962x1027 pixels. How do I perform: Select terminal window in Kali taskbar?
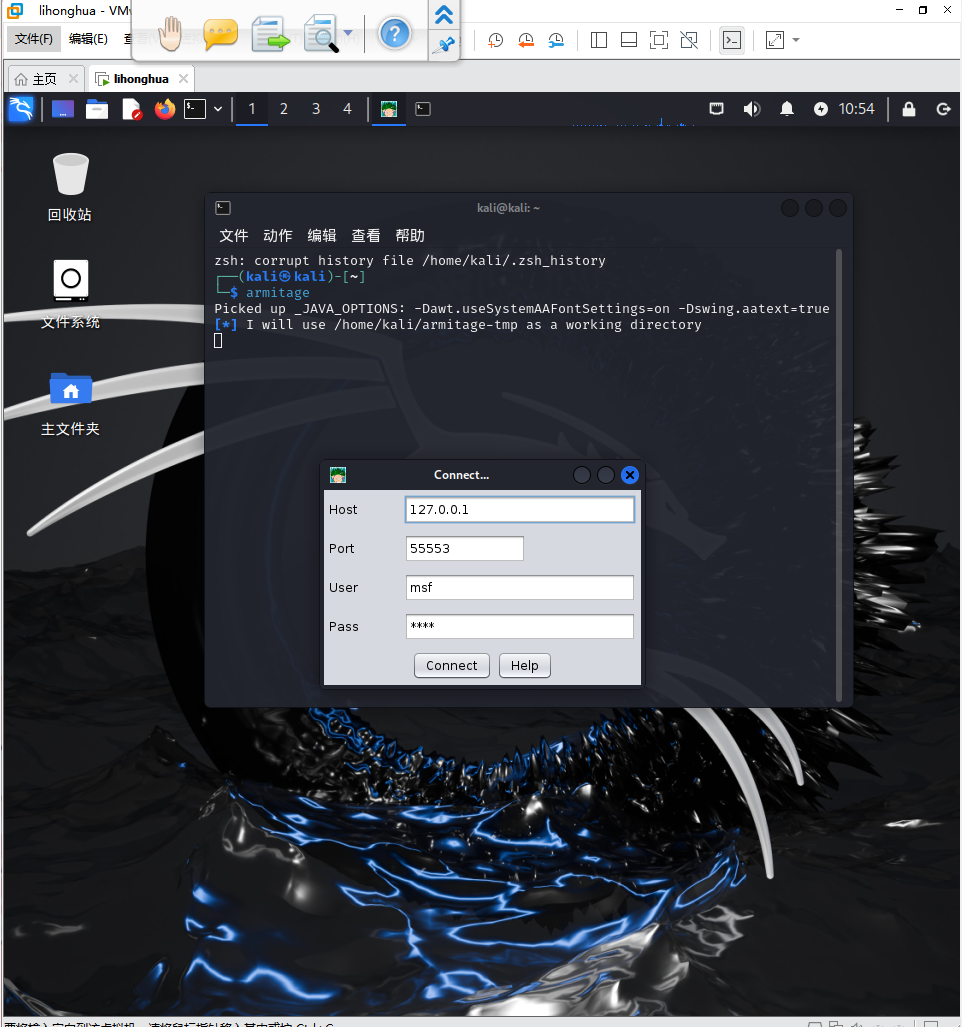click(x=423, y=109)
